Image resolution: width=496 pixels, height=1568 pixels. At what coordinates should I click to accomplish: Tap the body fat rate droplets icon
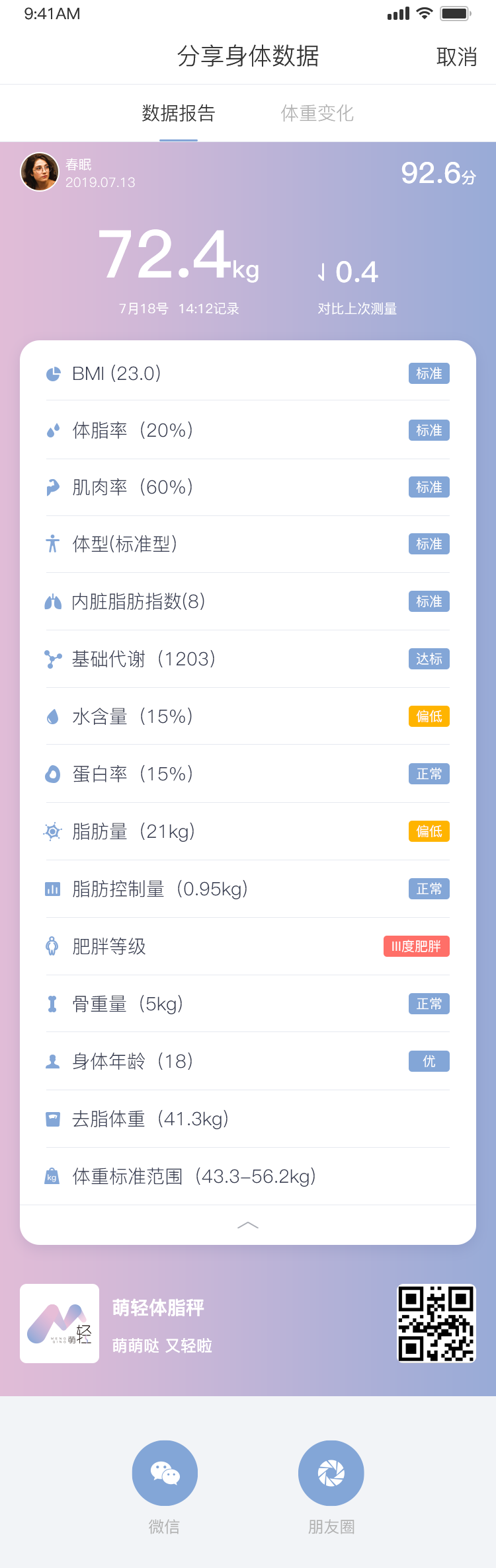pyautogui.click(x=53, y=431)
